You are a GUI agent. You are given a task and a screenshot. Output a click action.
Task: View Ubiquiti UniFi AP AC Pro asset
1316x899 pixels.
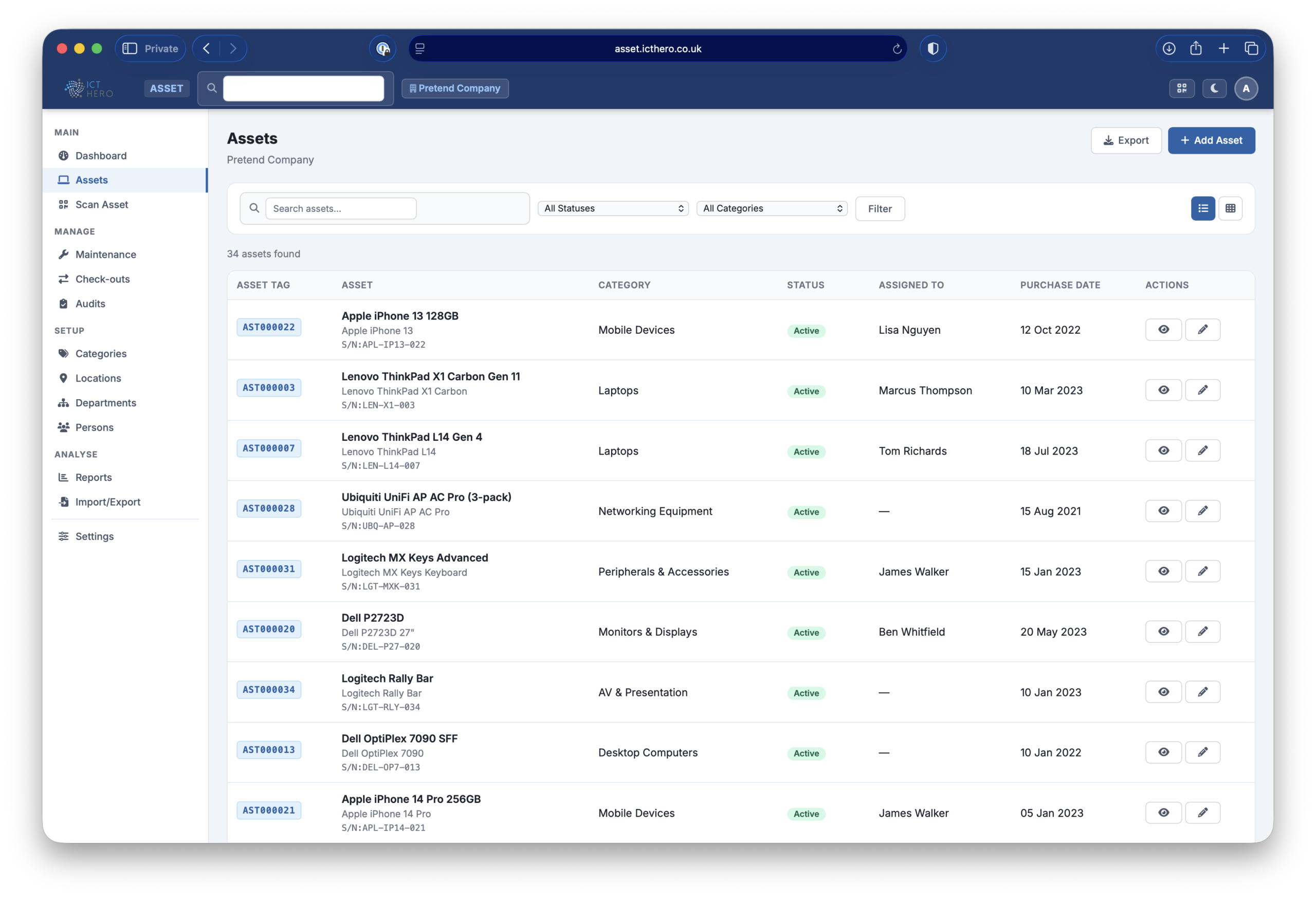[x=1163, y=511]
